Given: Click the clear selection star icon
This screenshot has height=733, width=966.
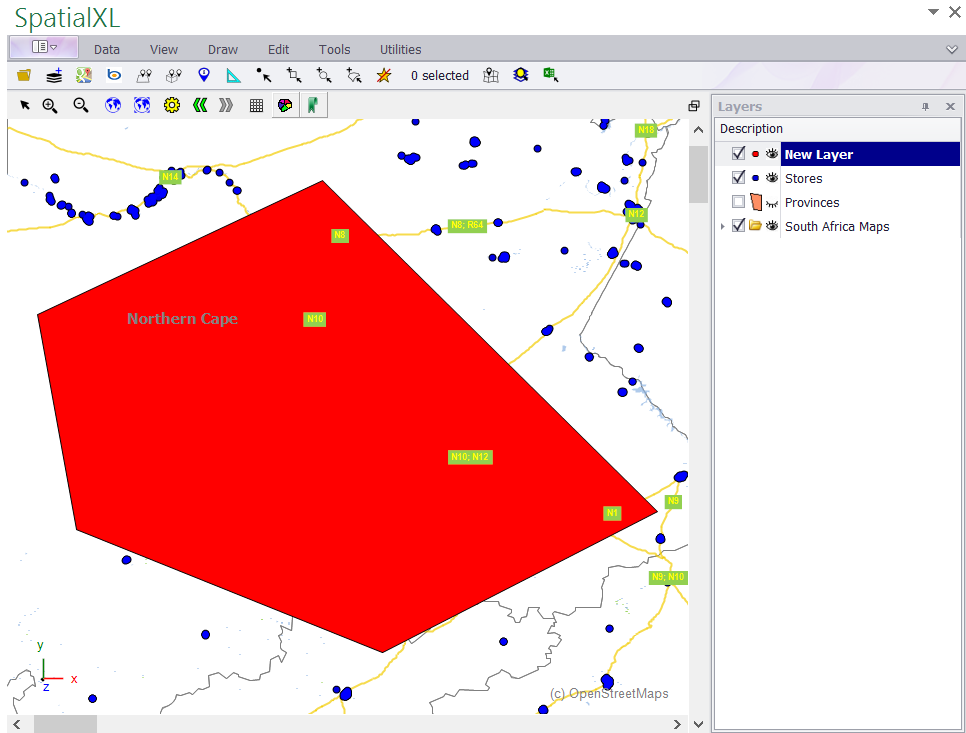Looking at the screenshot, I should pyautogui.click(x=383, y=75).
